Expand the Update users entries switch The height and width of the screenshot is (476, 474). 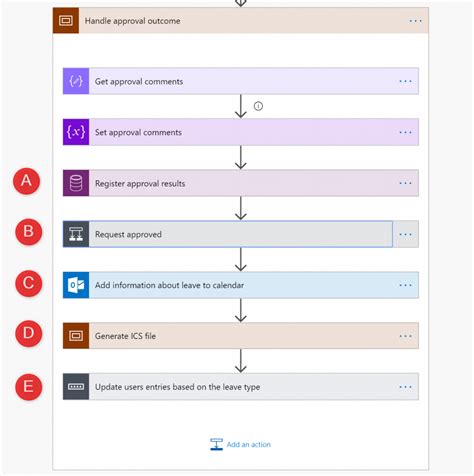[241, 387]
